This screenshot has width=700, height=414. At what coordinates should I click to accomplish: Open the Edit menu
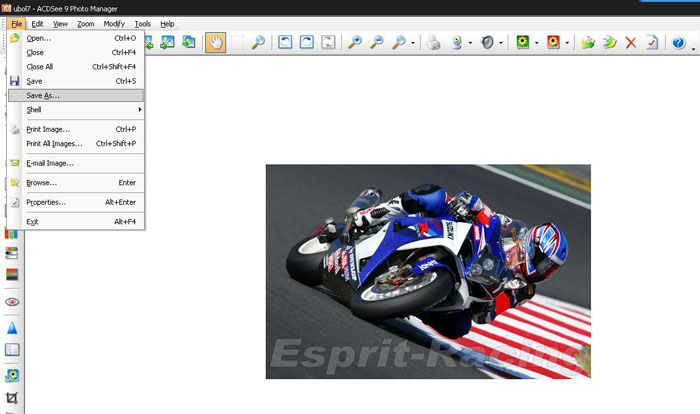tap(37, 23)
